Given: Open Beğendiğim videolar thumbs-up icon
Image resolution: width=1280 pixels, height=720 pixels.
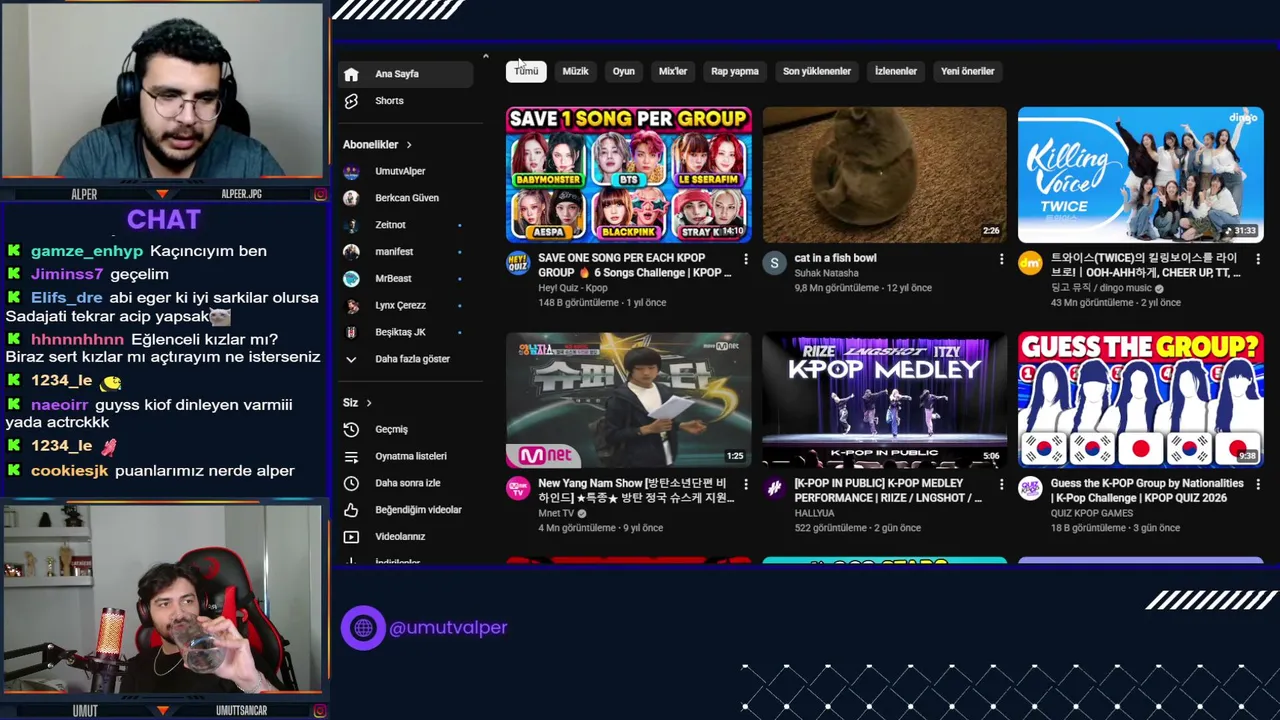Looking at the screenshot, I should point(351,510).
